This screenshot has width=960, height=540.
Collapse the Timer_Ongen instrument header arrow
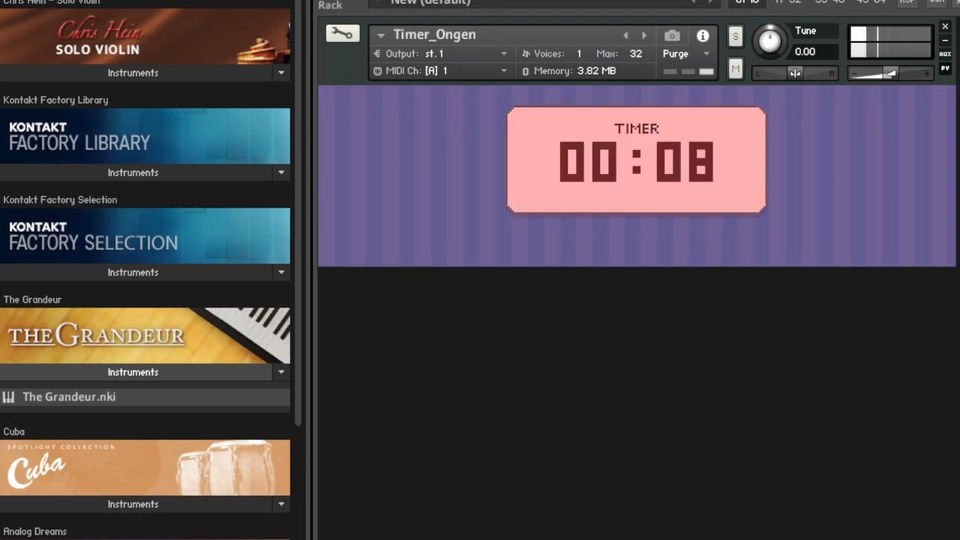(381, 36)
